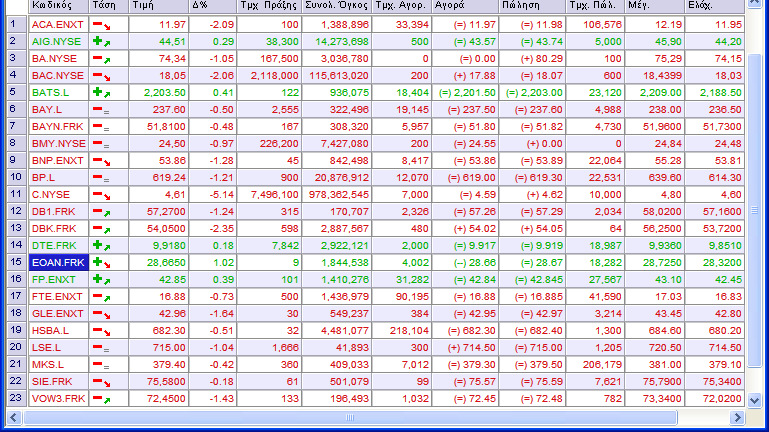Sort by the Τιμή column header
The height and width of the screenshot is (432, 769).
pyautogui.click(x=159, y=6)
